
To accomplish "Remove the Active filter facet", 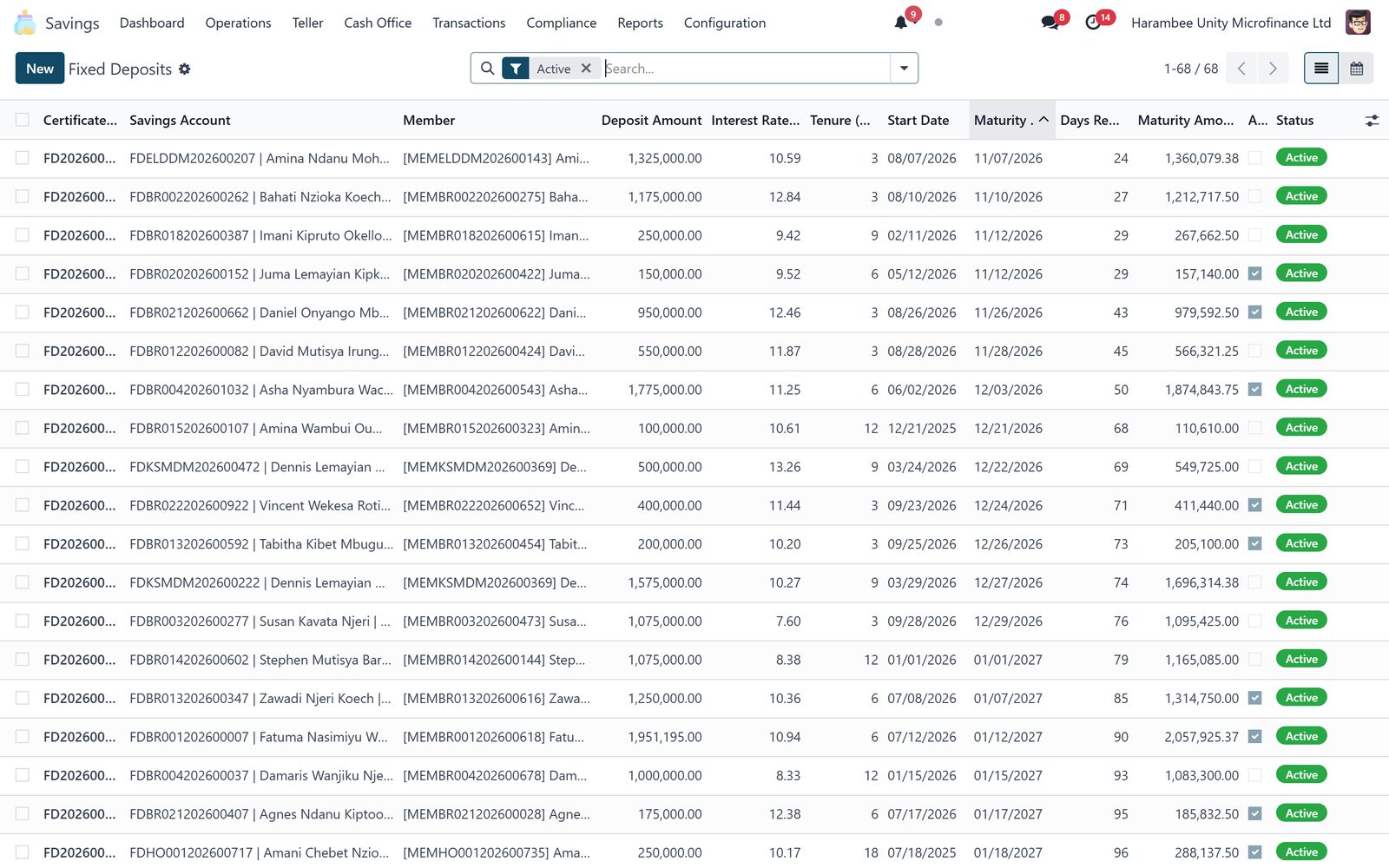I will click(x=586, y=69).
